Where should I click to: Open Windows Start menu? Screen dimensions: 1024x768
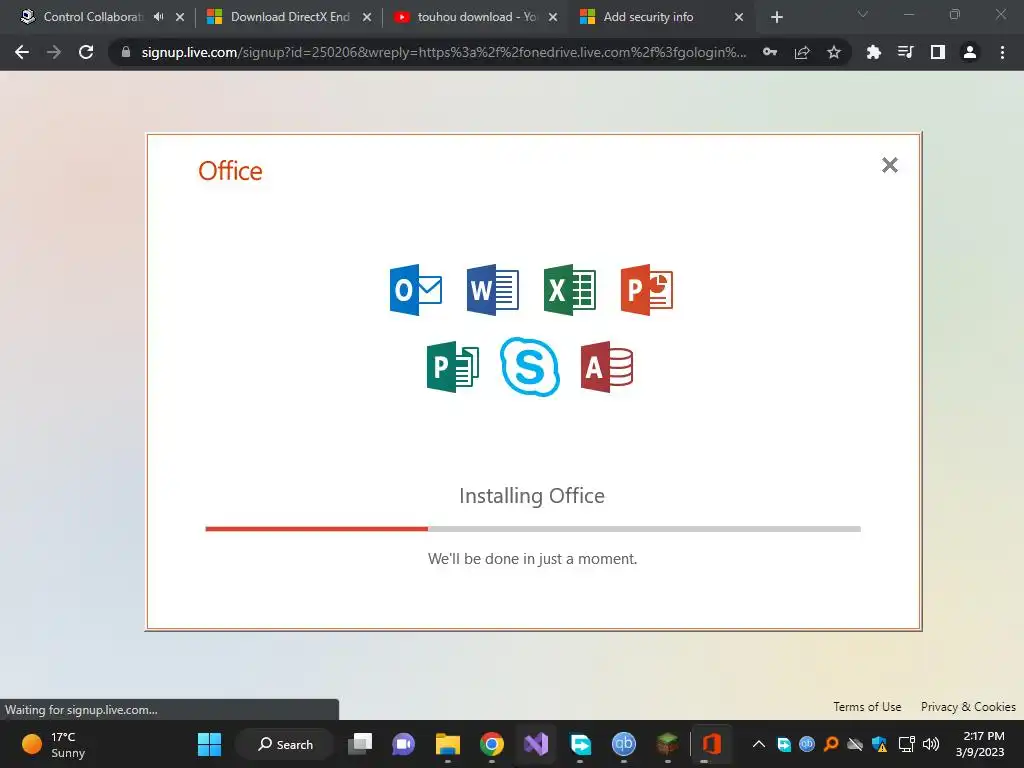tap(210, 744)
